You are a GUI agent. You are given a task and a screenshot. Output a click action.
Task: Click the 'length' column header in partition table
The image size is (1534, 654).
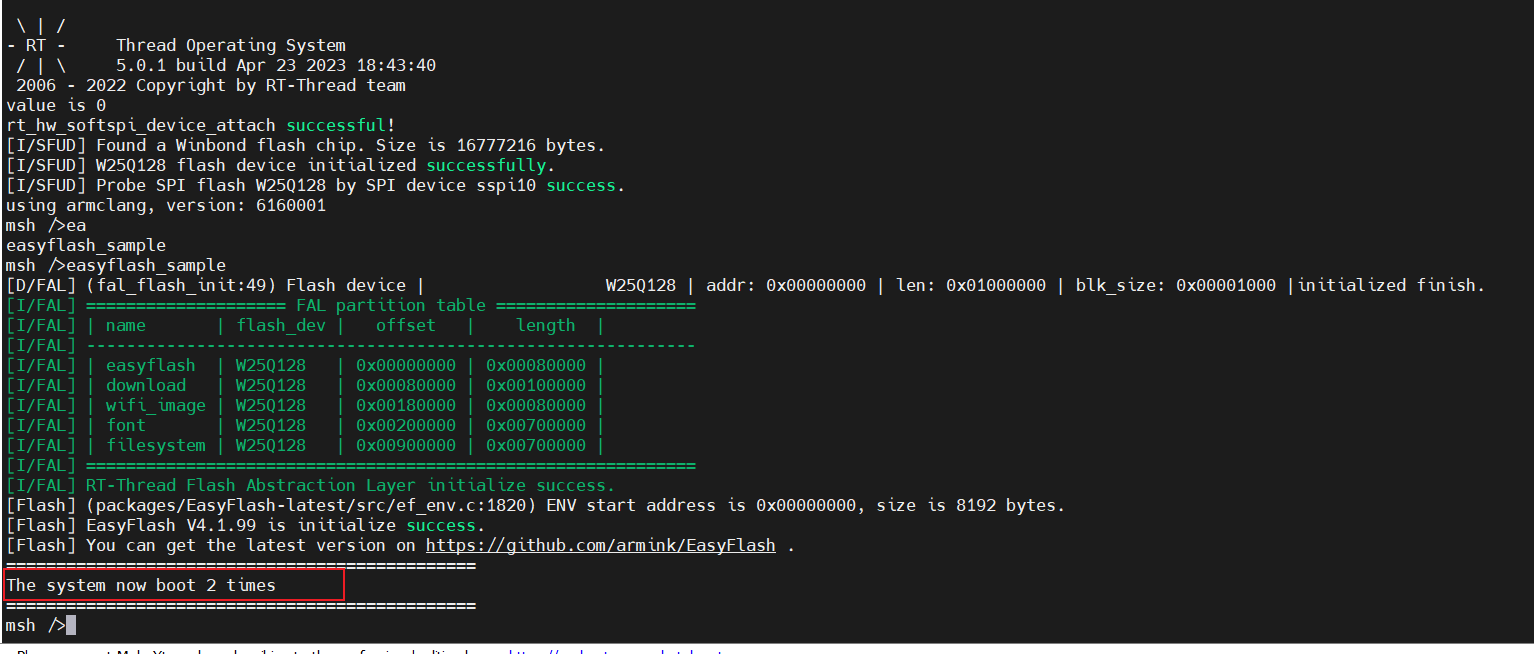coord(546,326)
